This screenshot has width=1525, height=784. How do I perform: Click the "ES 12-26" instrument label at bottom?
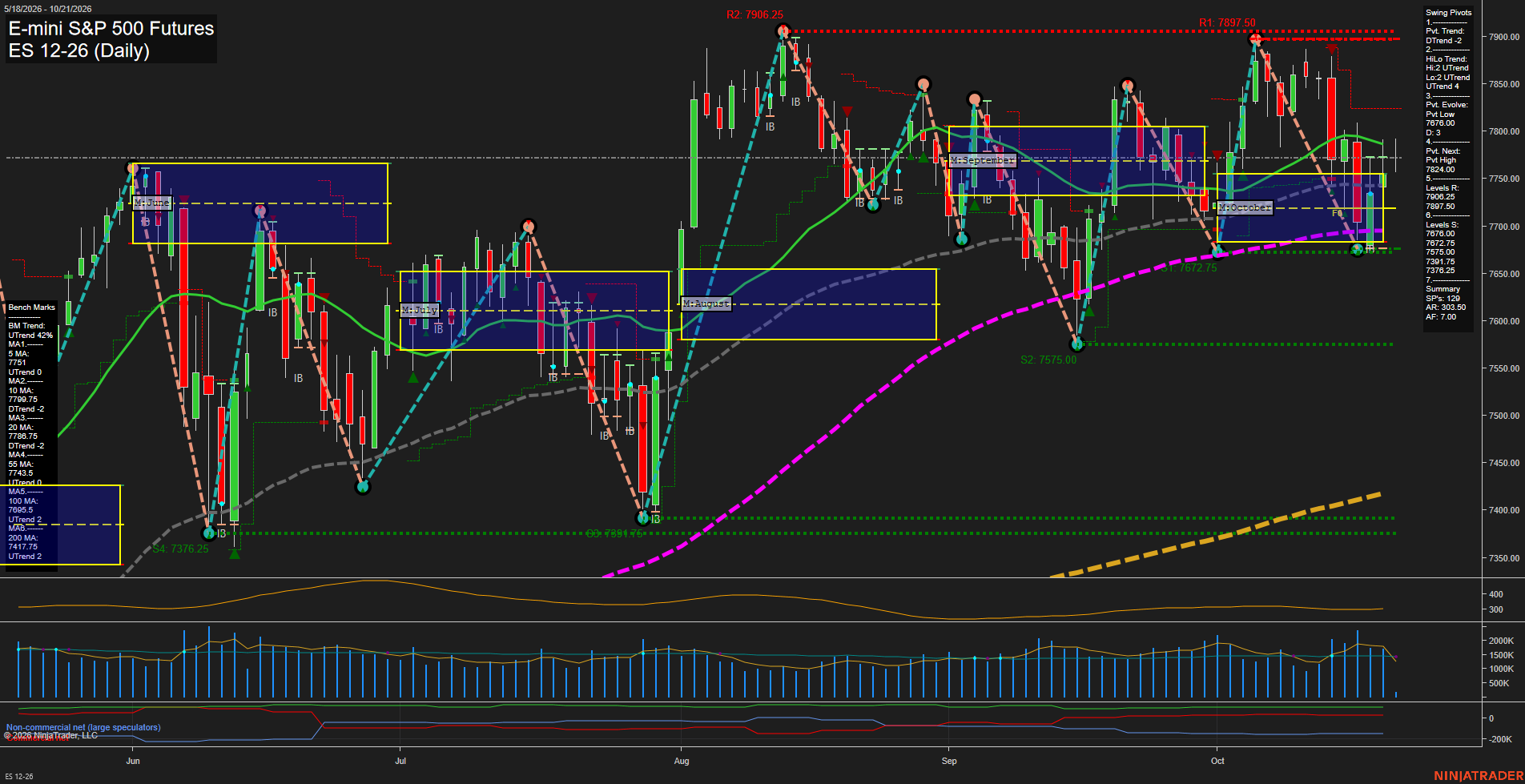[x=19, y=777]
